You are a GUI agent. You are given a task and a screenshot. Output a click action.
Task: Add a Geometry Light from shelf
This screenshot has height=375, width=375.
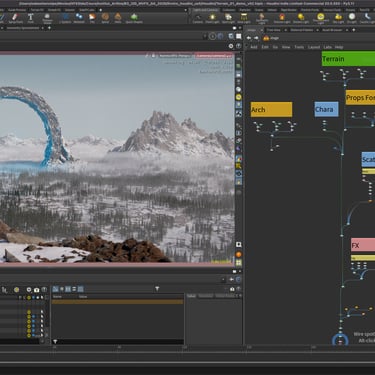(x=262, y=19)
